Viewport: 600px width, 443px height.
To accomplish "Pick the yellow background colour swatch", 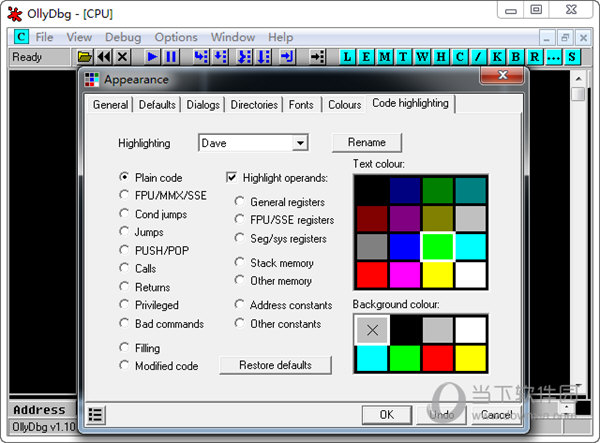I will click(x=471, y=358).
